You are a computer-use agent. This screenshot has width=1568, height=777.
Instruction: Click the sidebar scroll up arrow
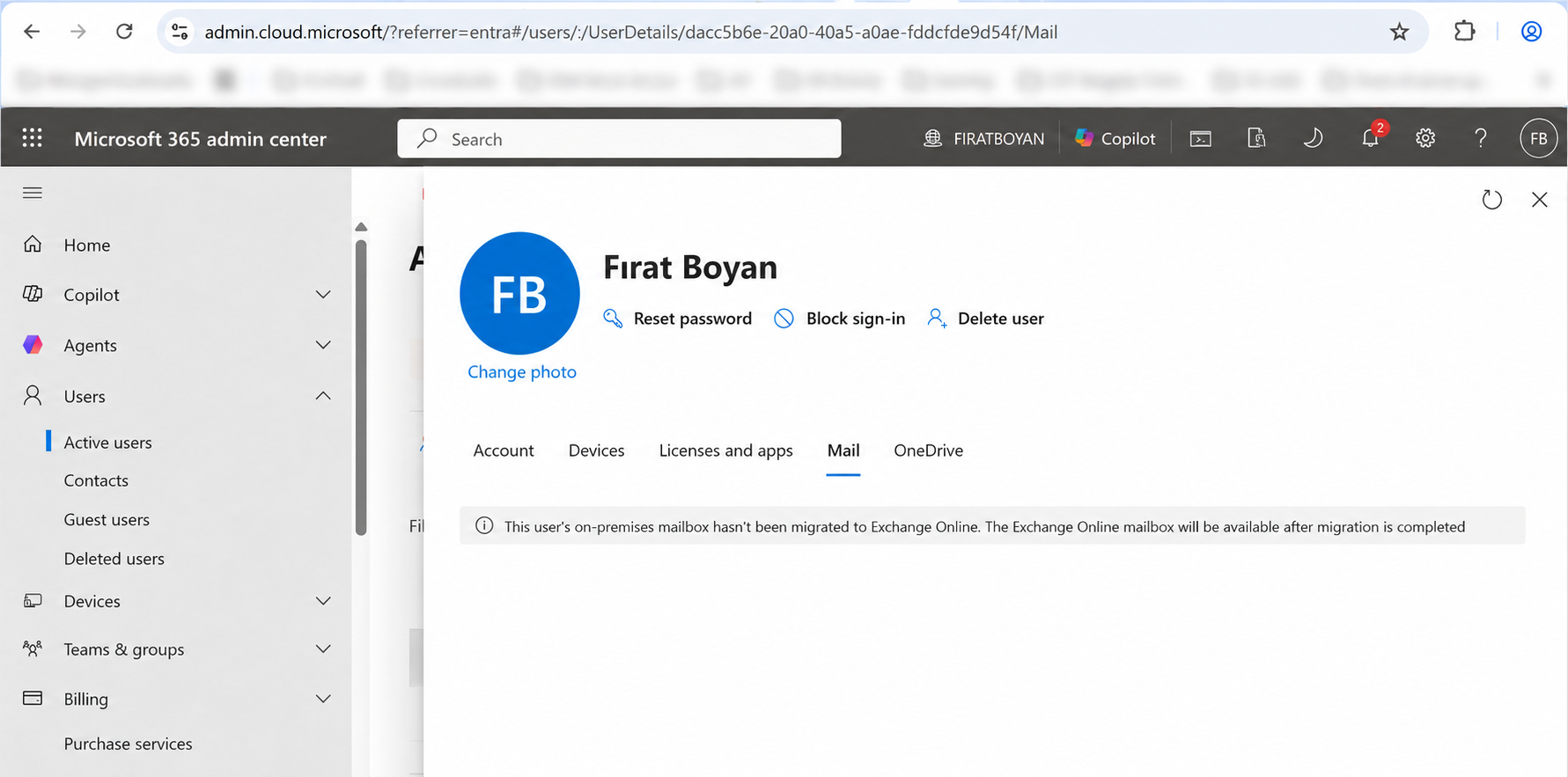361,227
